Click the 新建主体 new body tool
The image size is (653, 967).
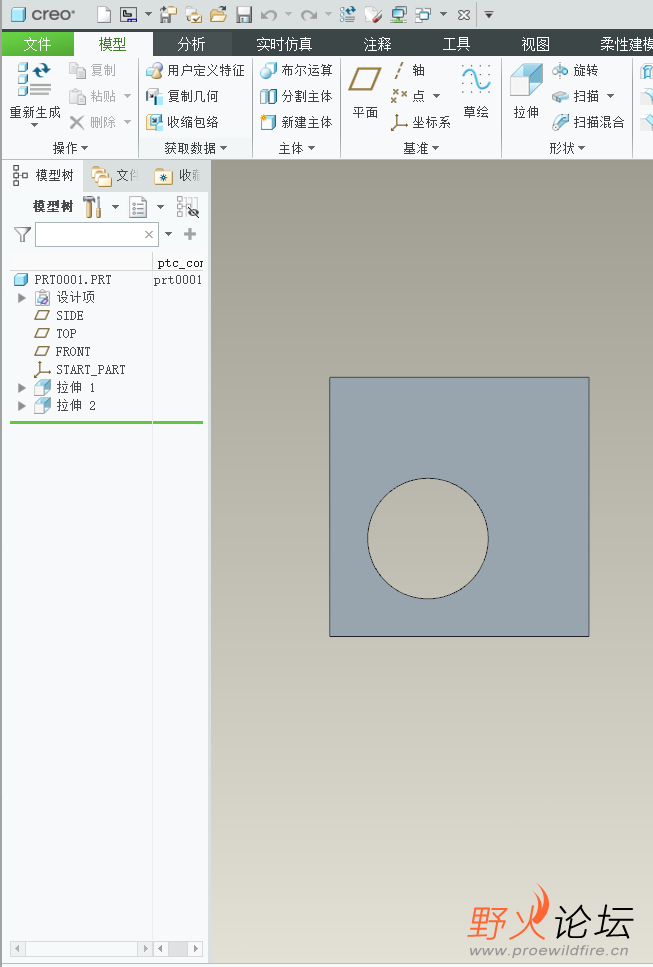click(x=297, y=122)
